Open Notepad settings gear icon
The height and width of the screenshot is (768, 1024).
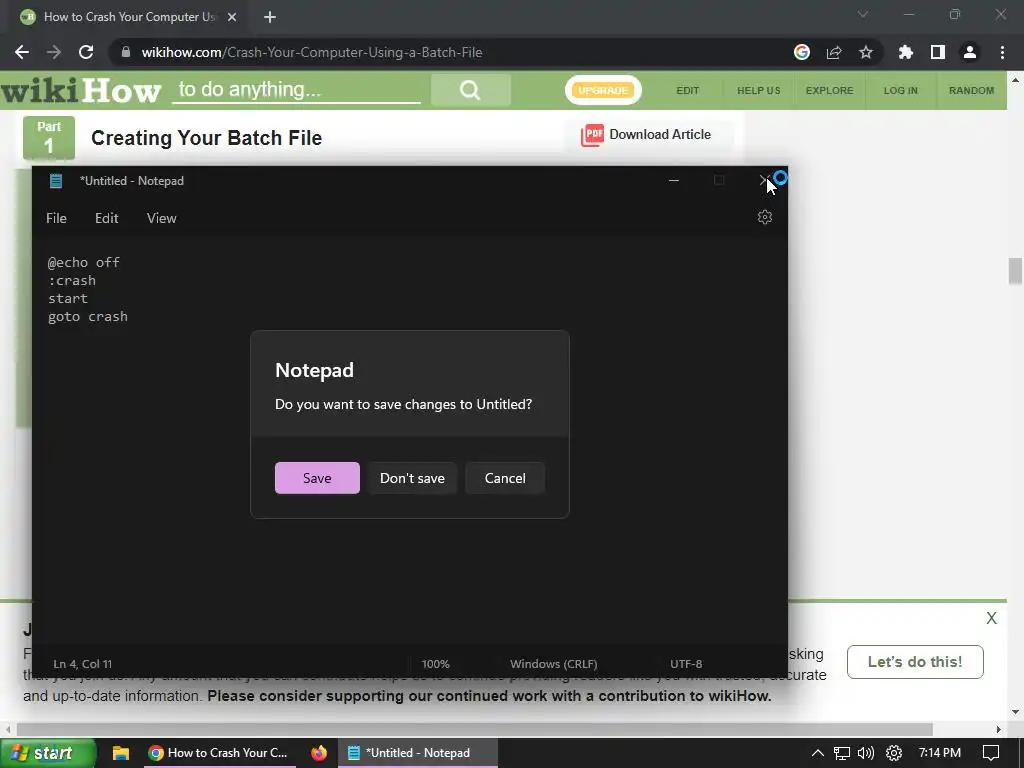(765, 217)
